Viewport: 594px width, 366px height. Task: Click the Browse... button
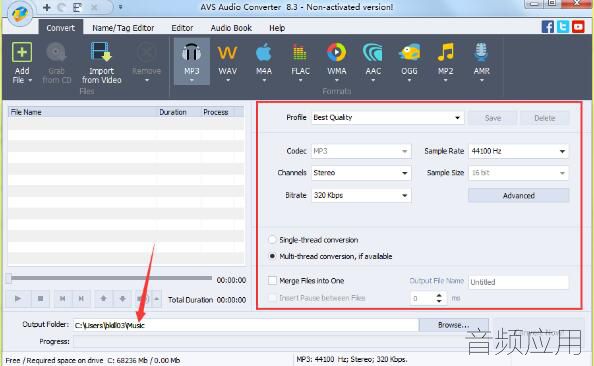[453, 325]
